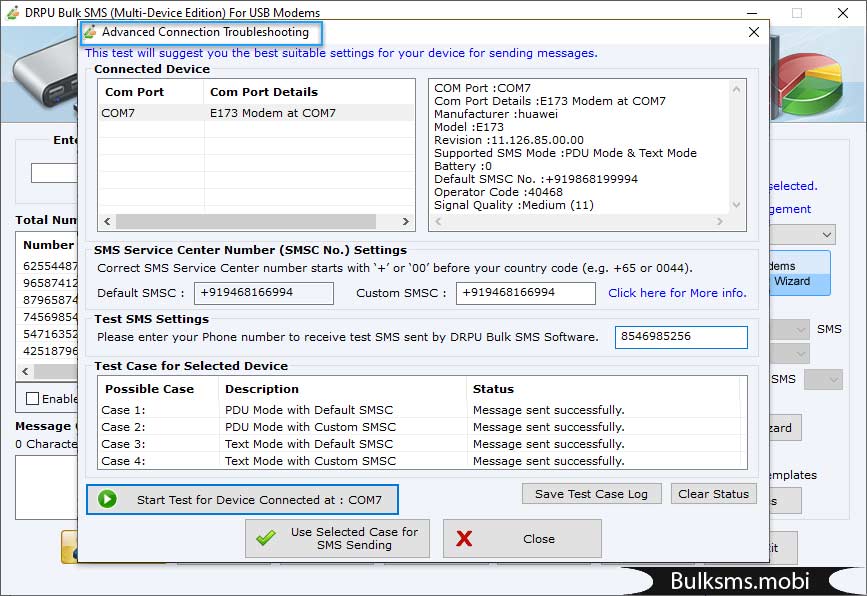Image resolution: width=867 pixels, height=596 pixels.
Task: Click Text Mode with Default SMSC description
Action: [309, 444]
